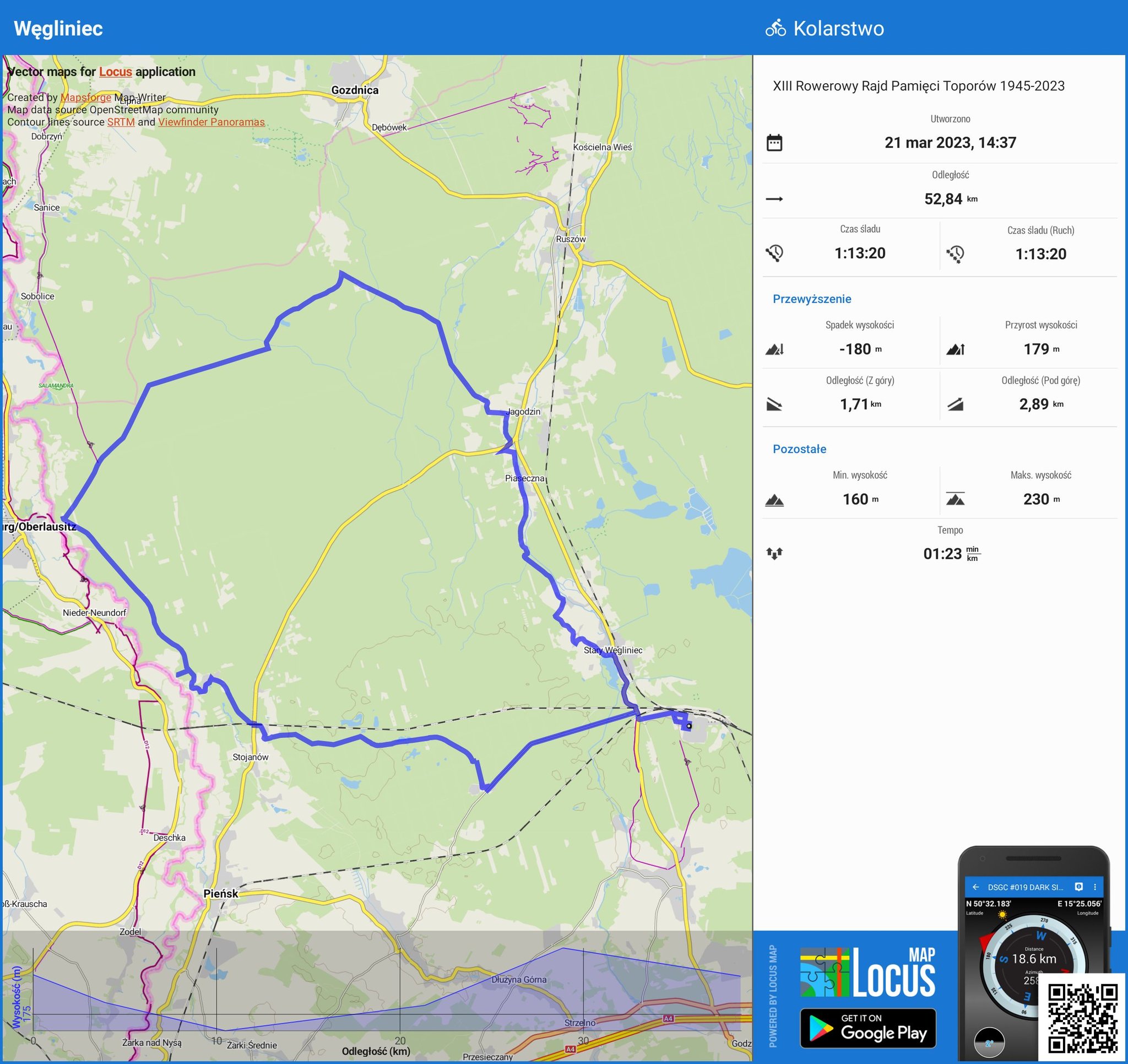Open the Viewfinder Panoramas link
The width and height of the screenshot is (1128, 1064).
coord(211,122)
